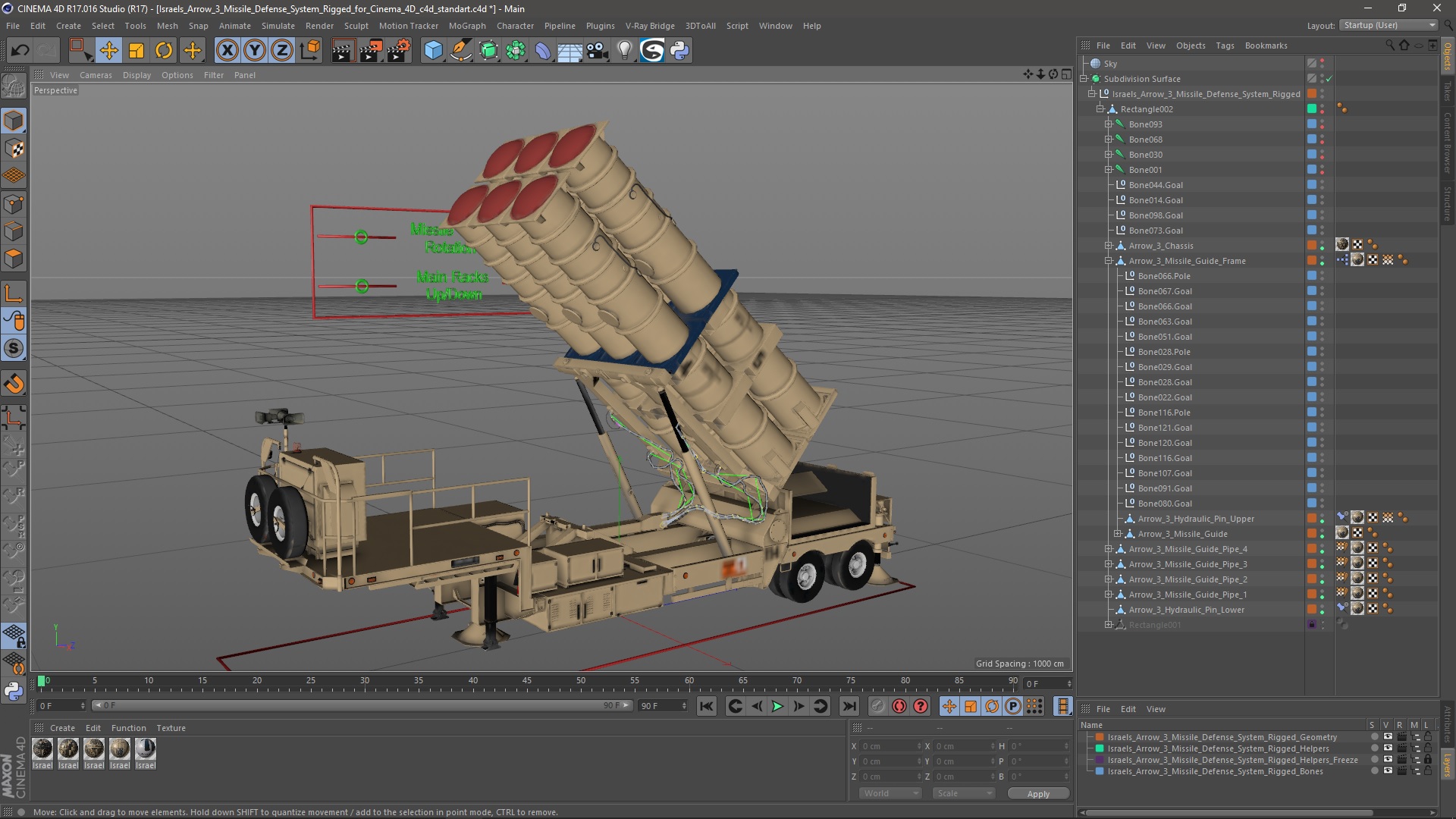
Task: Click the Apply button in coordinates
Action: click(x=1038, y=794)
